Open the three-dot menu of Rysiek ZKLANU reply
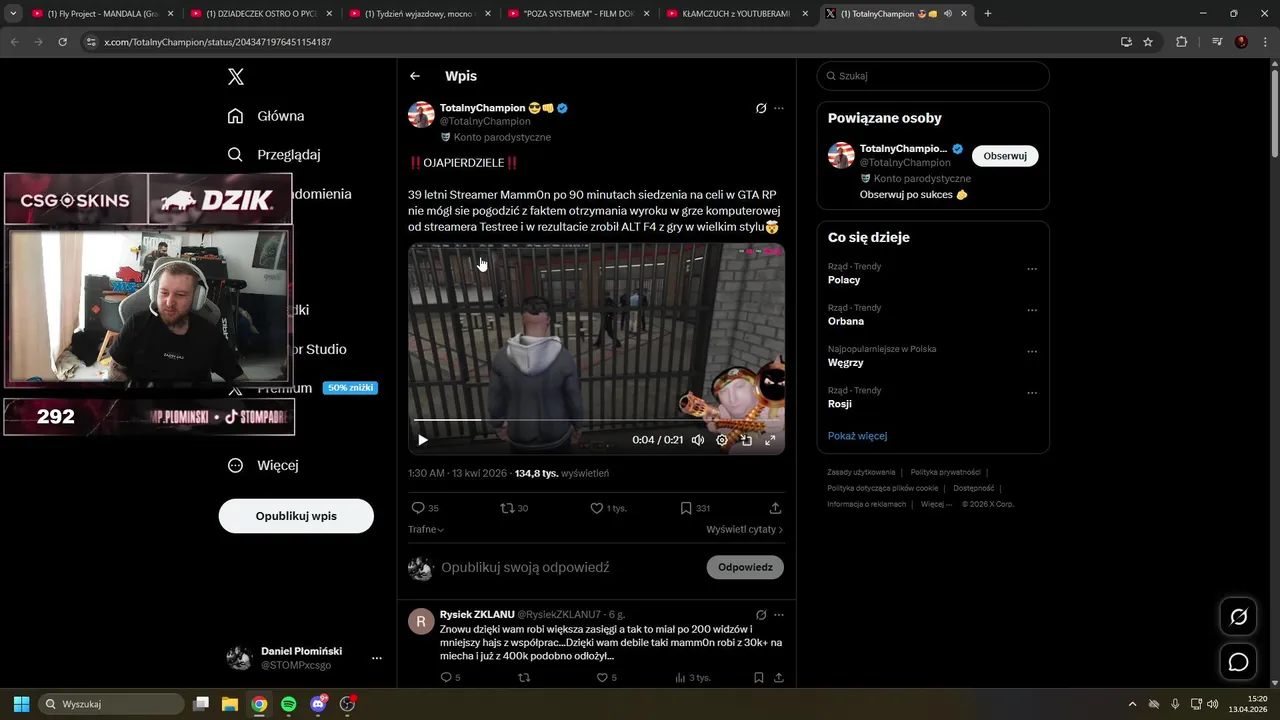The height and width of the screenshot is (720, 1280). [x=779, y=615]
